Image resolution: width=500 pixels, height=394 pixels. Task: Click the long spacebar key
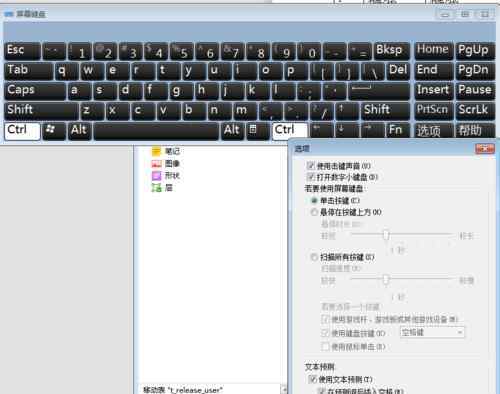[x=156, y=131]
